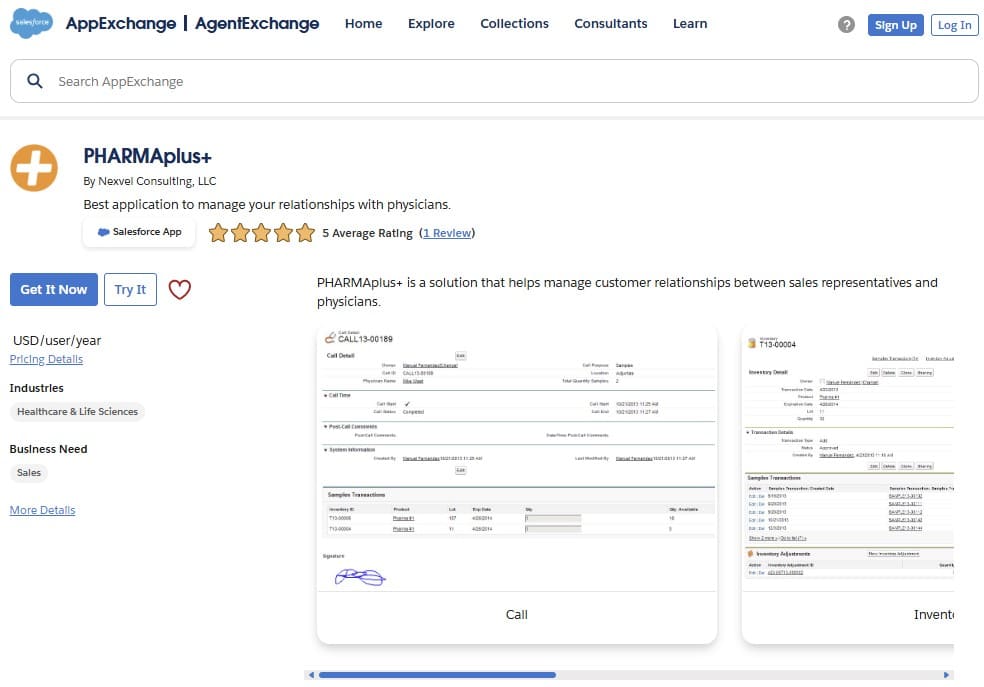This screenshot has width=984, height=687.
Task: Click the search magnifier icon
Action: coord(35,81)
